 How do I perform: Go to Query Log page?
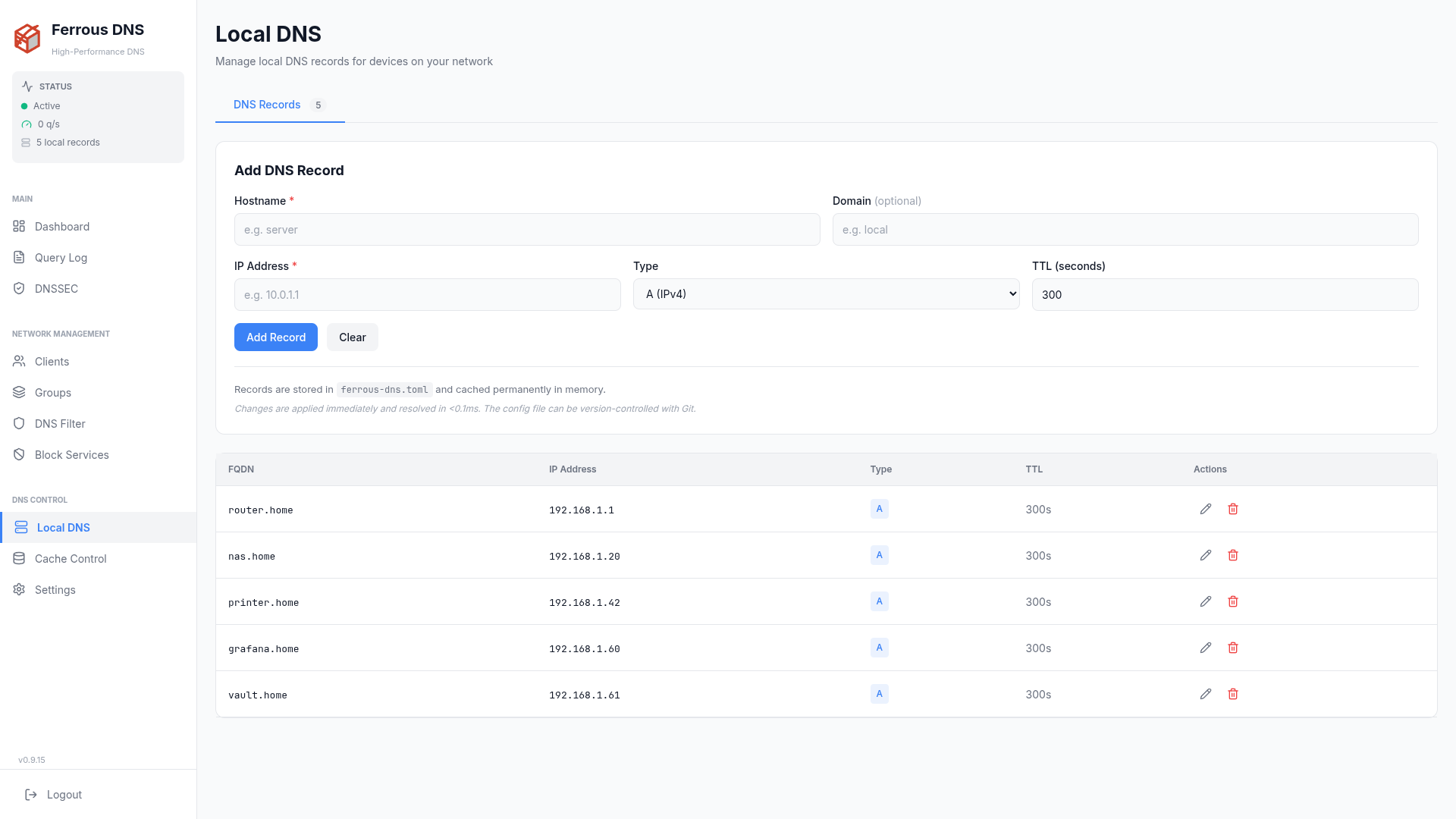point(98,257)
